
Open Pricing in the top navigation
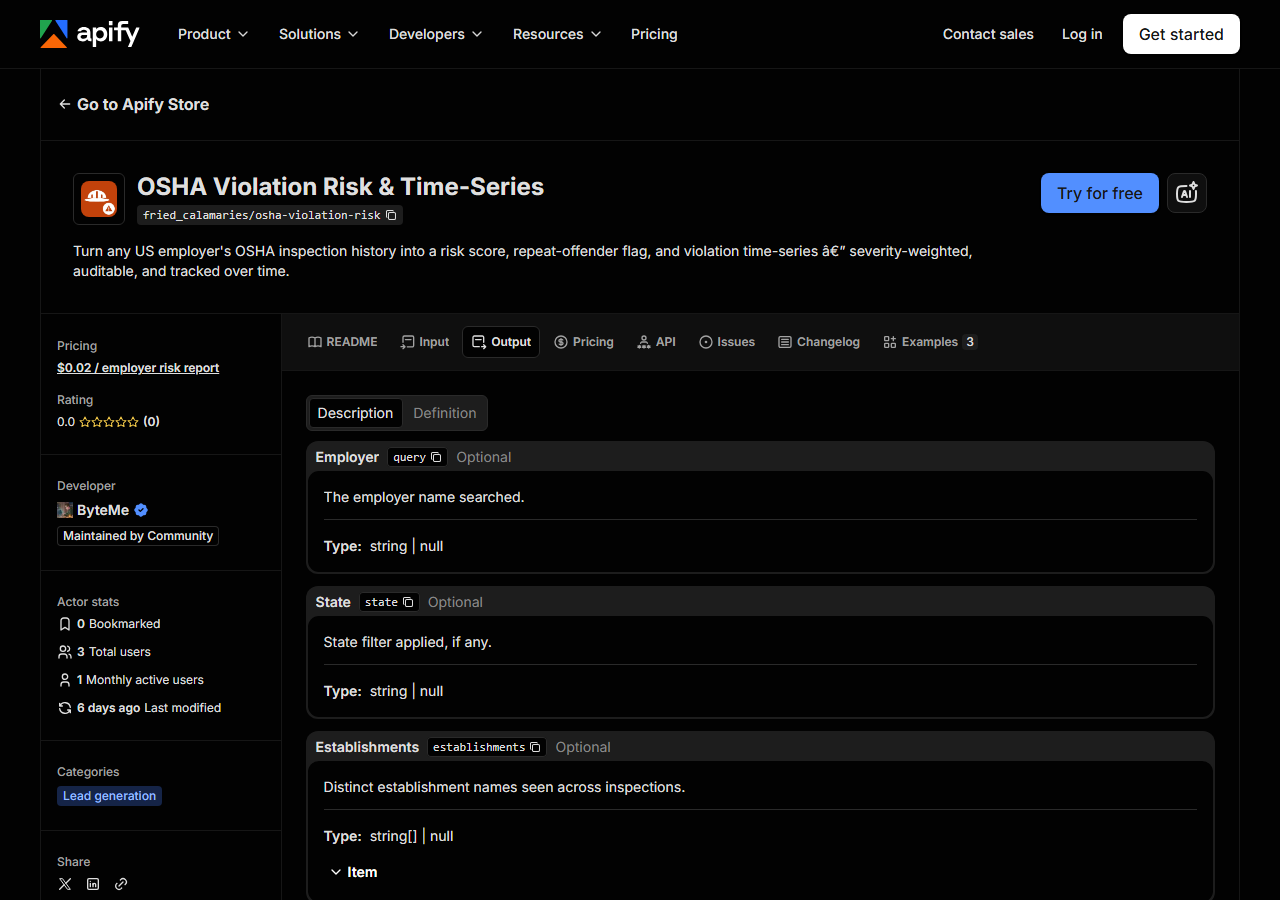(x=654, y=34)
